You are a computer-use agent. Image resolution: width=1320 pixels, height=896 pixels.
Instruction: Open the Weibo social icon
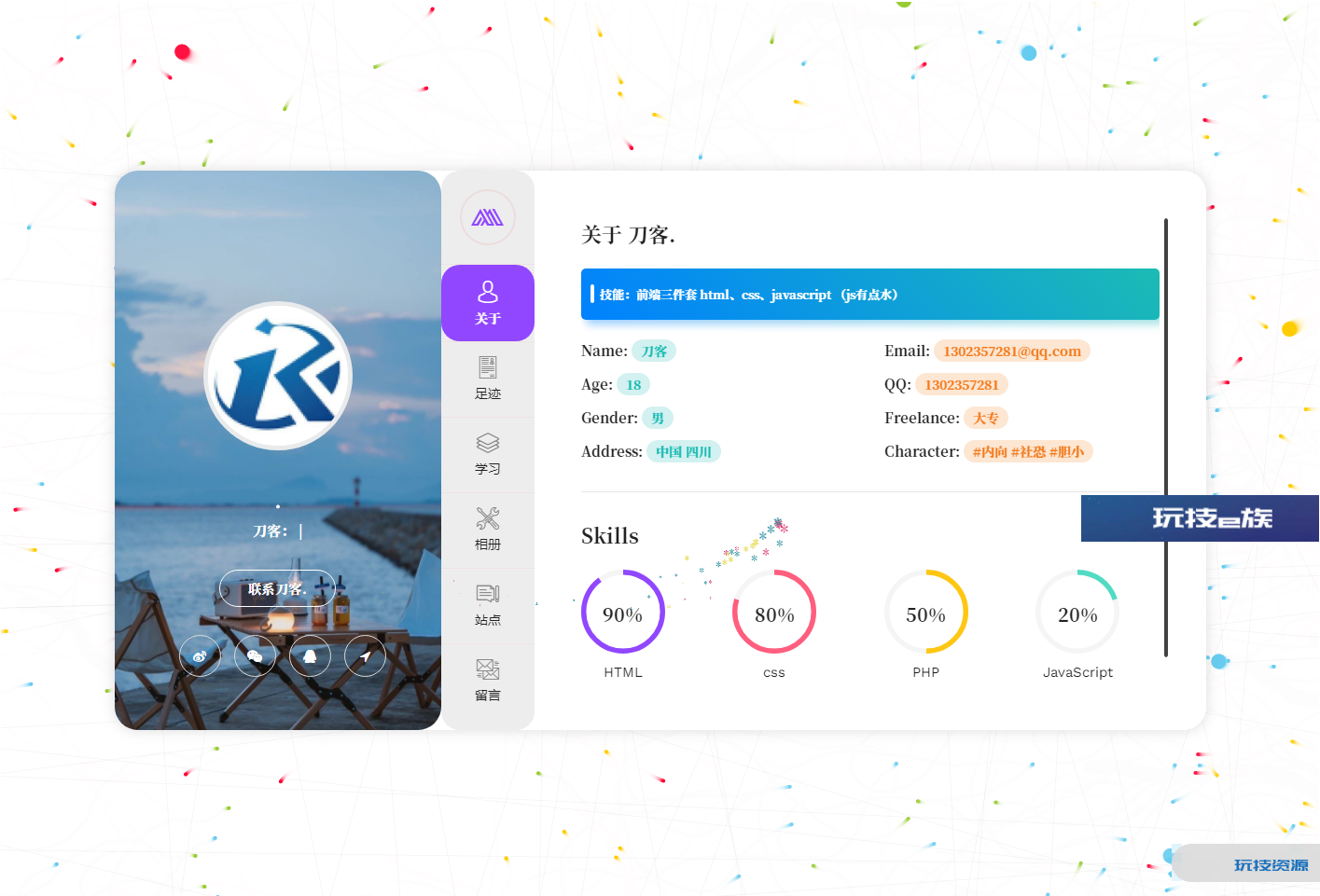(200, 656)
